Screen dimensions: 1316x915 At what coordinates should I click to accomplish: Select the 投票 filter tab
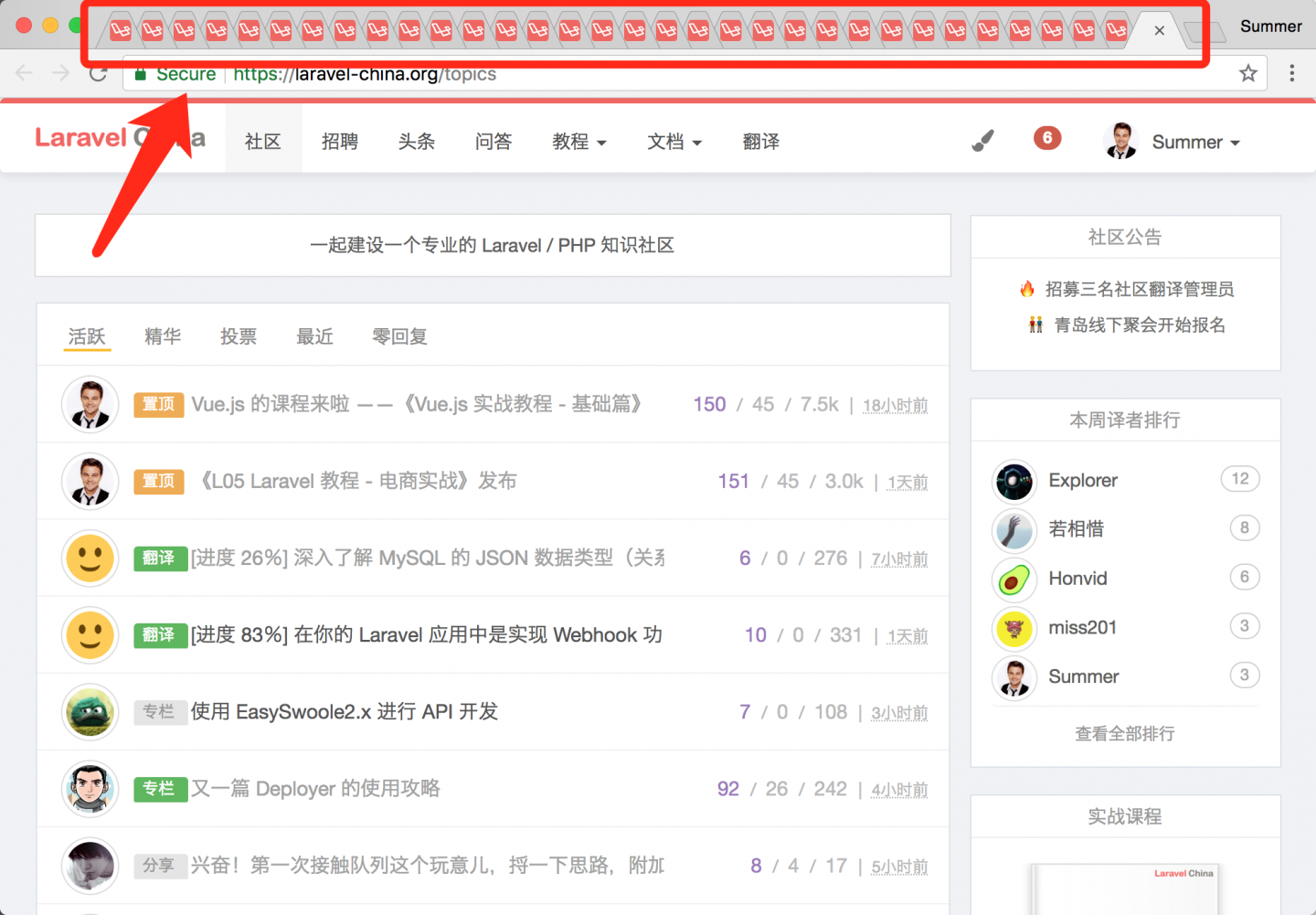point(239,336)
